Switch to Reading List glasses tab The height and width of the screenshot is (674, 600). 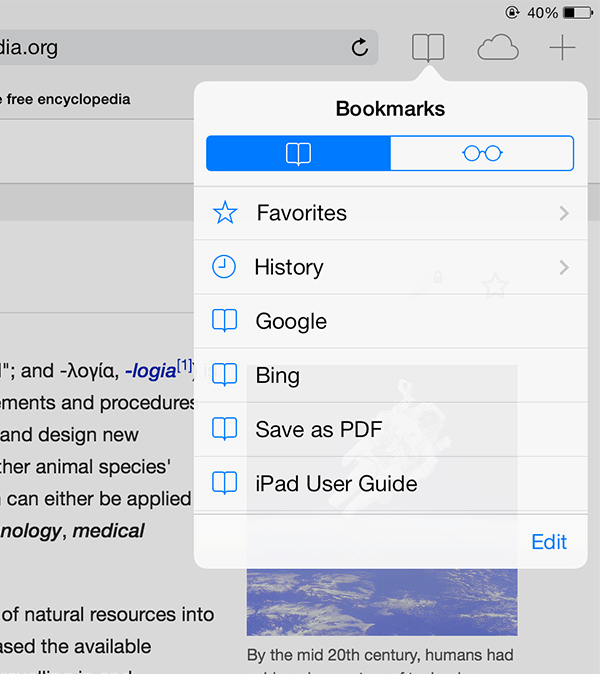482,153
